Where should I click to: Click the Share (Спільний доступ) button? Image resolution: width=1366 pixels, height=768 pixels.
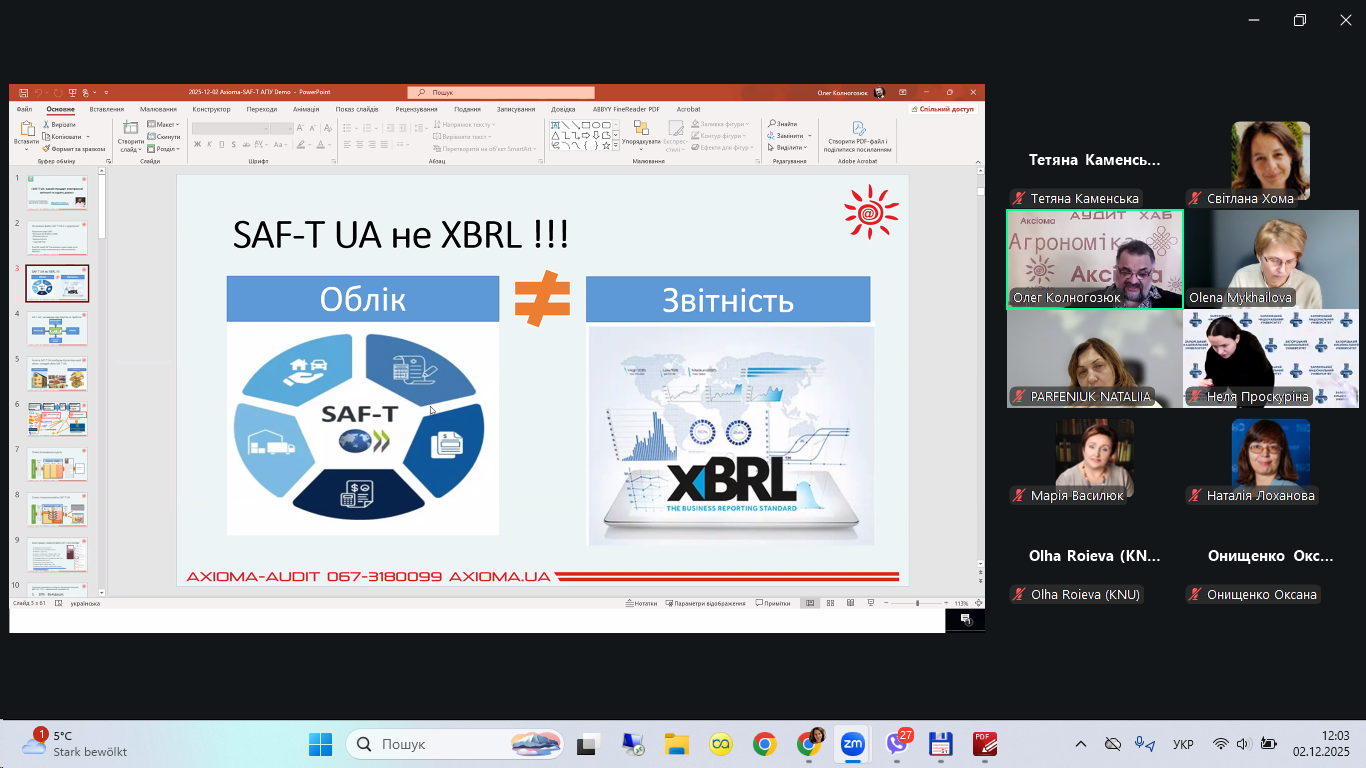[x=944, y=109]
